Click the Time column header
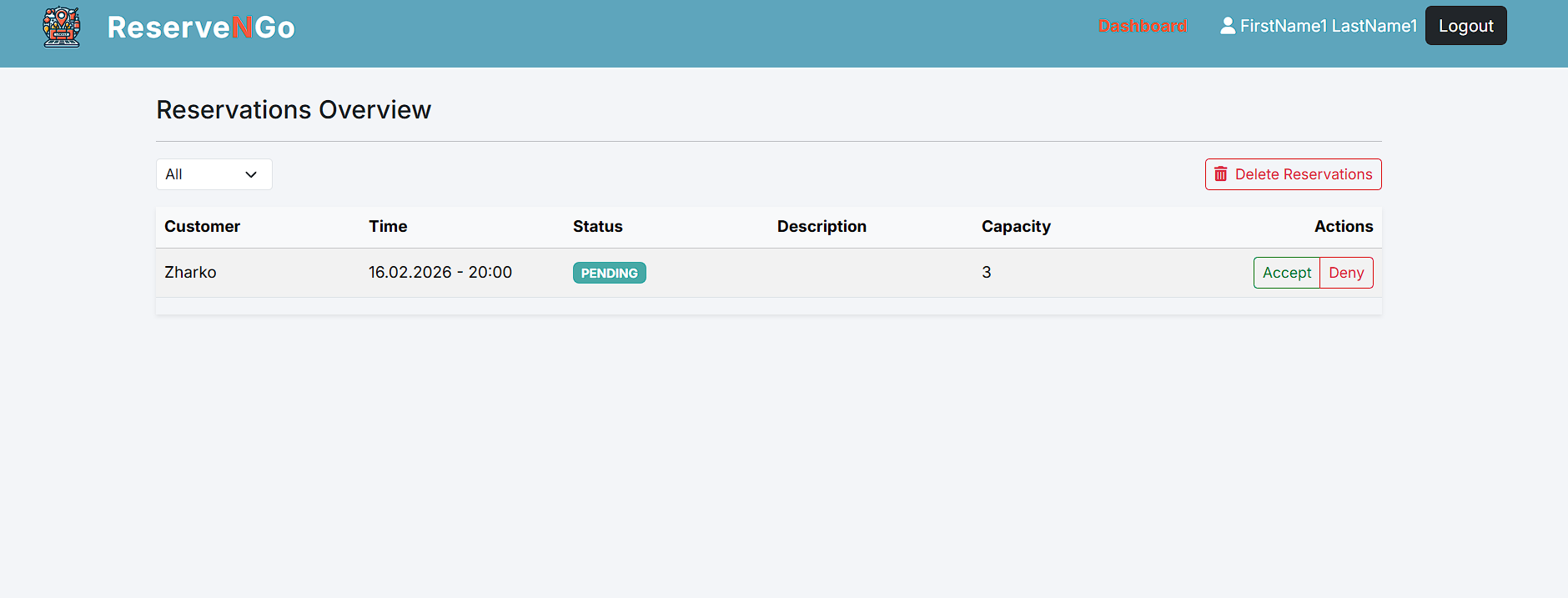 388,227
